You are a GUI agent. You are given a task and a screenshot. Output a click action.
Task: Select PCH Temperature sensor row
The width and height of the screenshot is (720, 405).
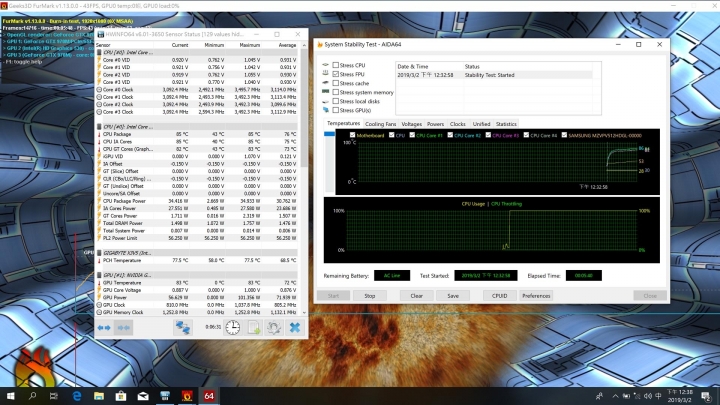coord(197,260)
